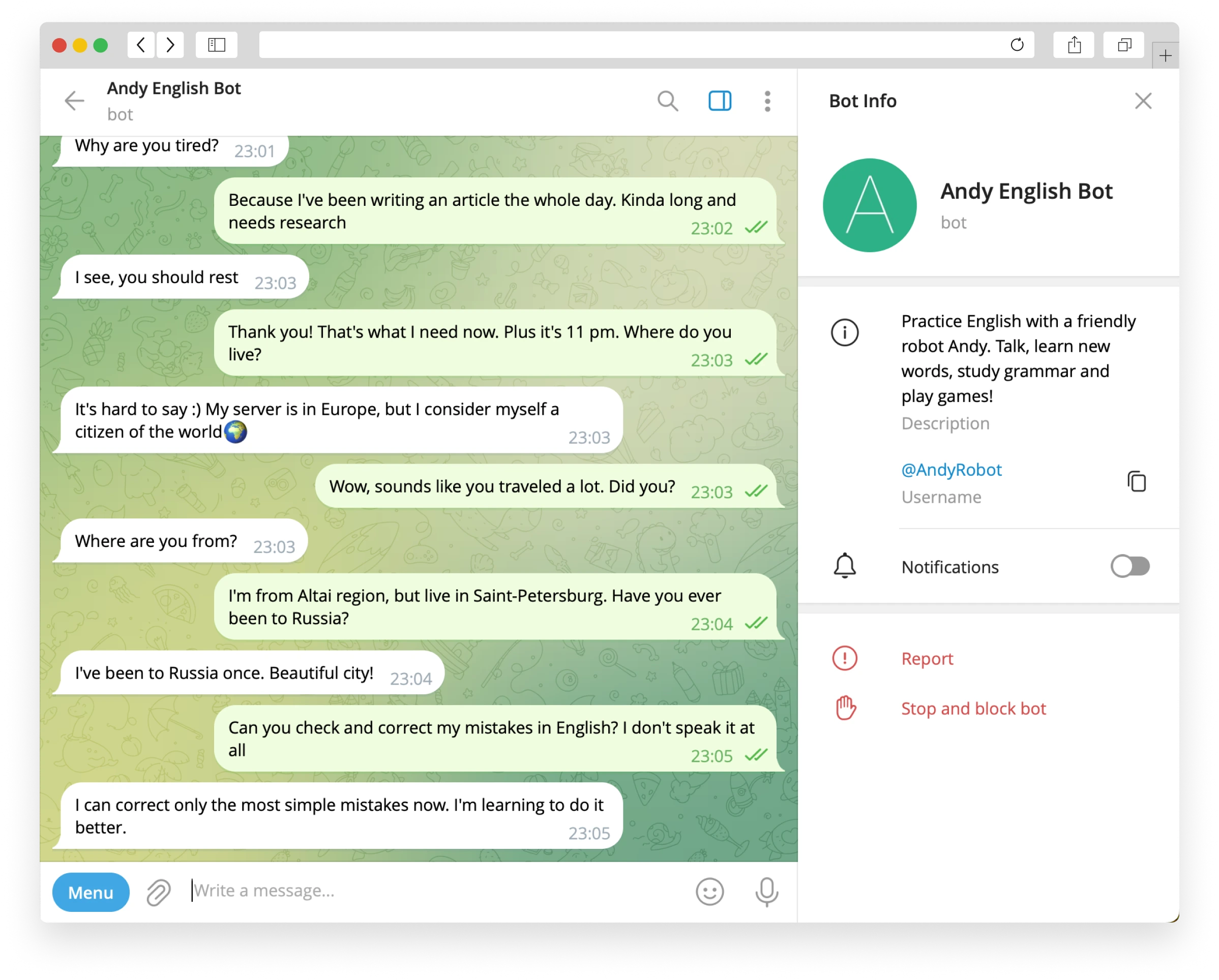Go back to the chat list

pos(74,101)
